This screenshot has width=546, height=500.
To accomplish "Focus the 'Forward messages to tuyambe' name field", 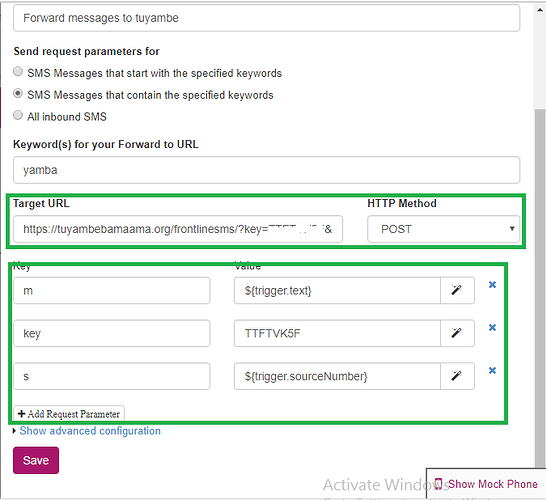I will tap(266, 18).
